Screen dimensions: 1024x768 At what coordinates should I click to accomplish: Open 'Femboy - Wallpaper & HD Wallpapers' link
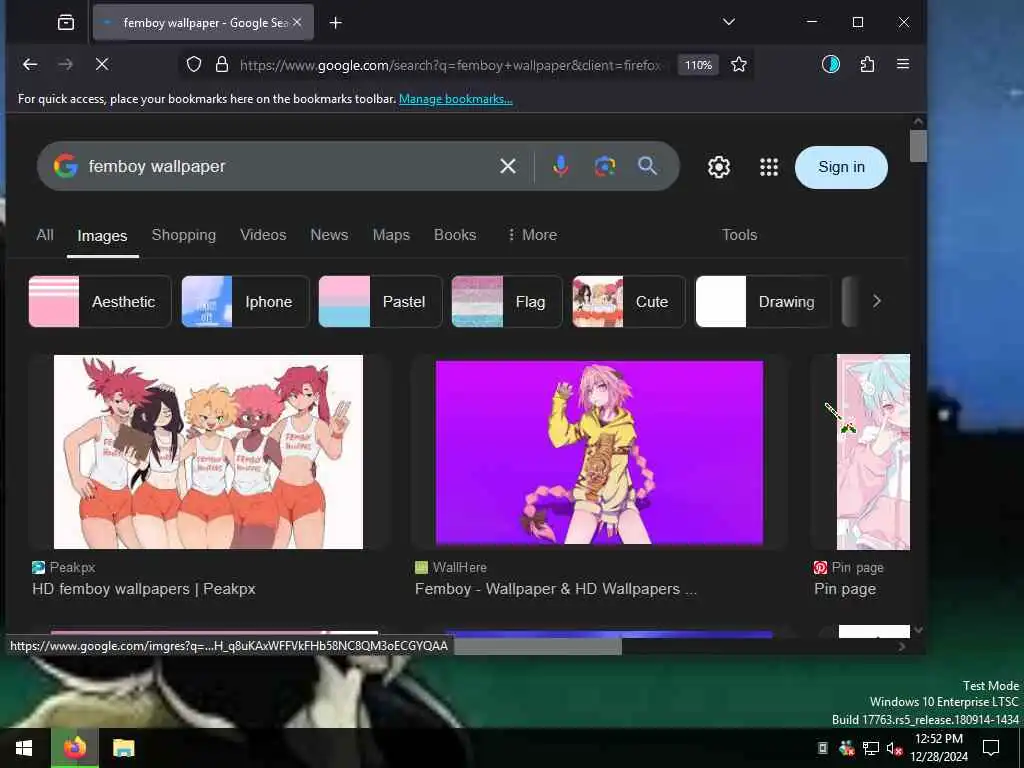(556, 589)
